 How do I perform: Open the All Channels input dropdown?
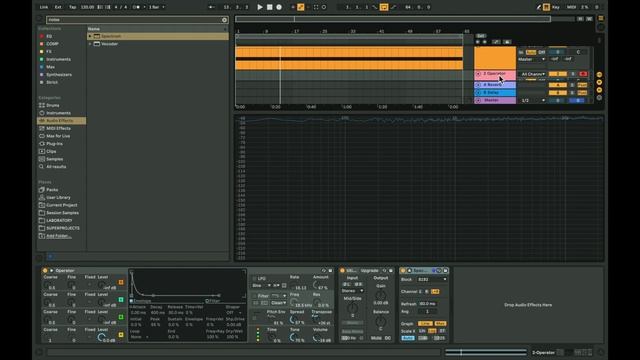(533, 74)
